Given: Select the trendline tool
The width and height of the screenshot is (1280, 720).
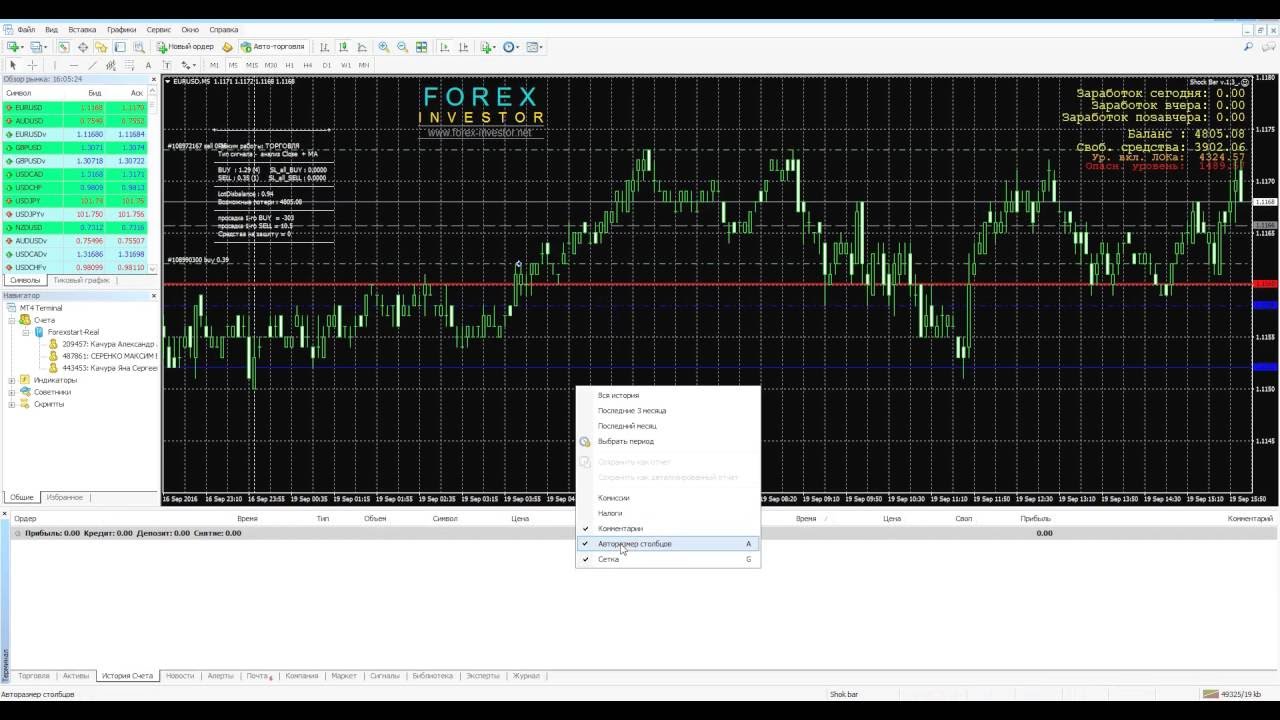Looking at the screenshot, I should pyautogui.click(x=92, y=65).
